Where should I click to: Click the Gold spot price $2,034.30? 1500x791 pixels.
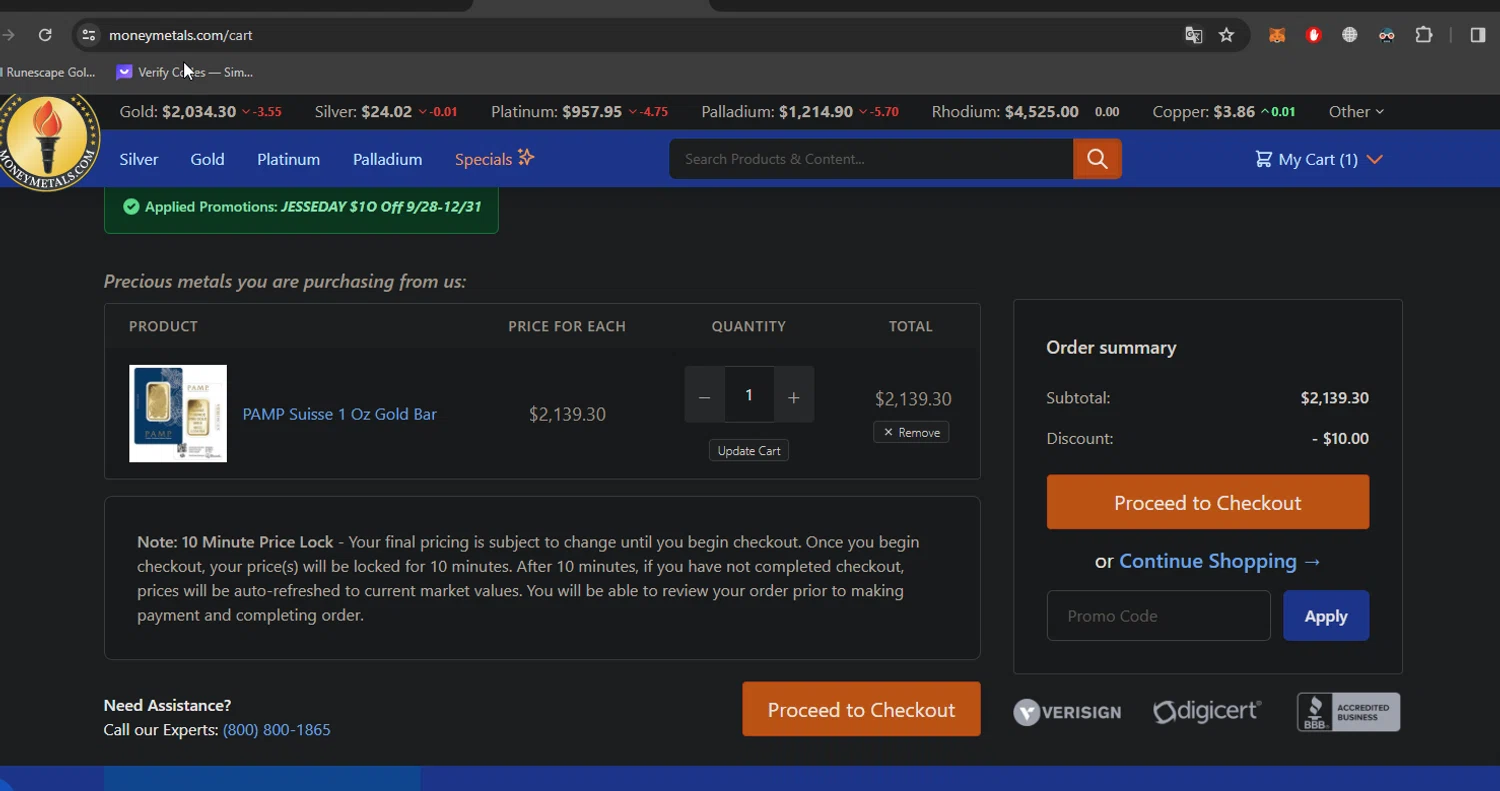(199, 112)
